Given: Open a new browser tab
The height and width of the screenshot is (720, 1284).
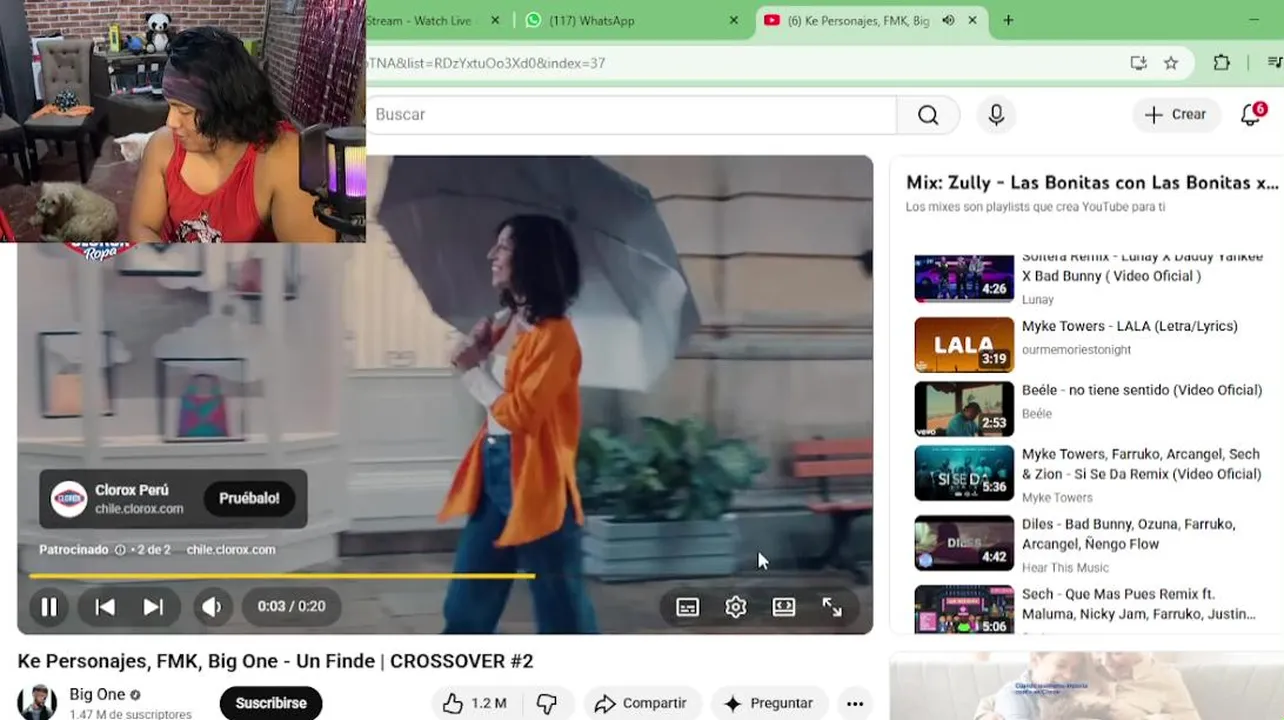Looking at the screenshot, I should [1008, 20].
